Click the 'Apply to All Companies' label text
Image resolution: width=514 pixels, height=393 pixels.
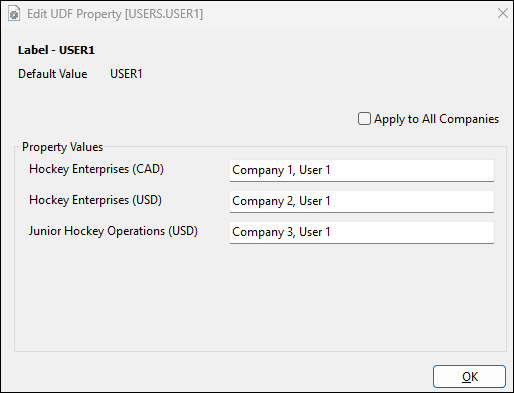coord(436,119)
